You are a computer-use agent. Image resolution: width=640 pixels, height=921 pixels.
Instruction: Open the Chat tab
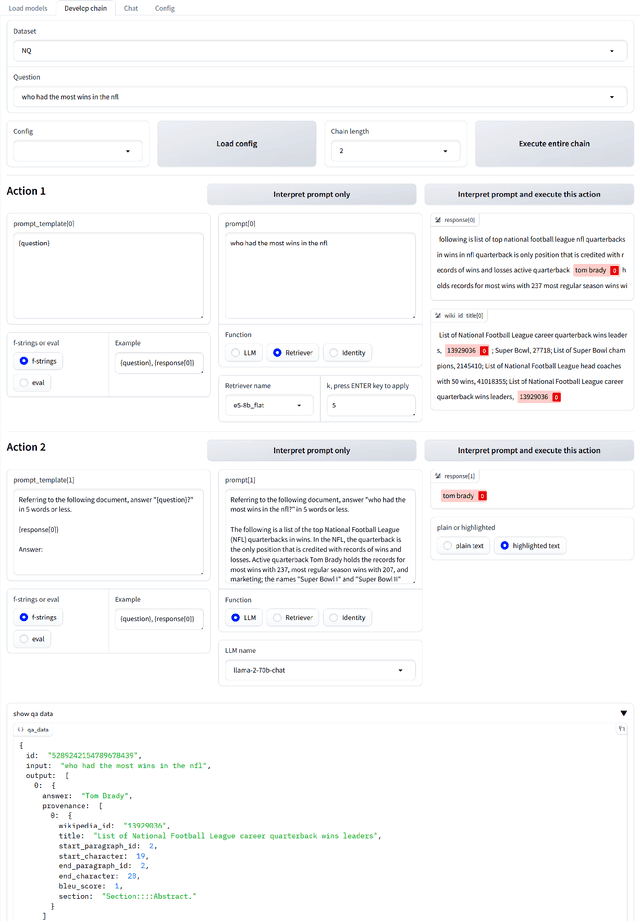coord(131,8)
